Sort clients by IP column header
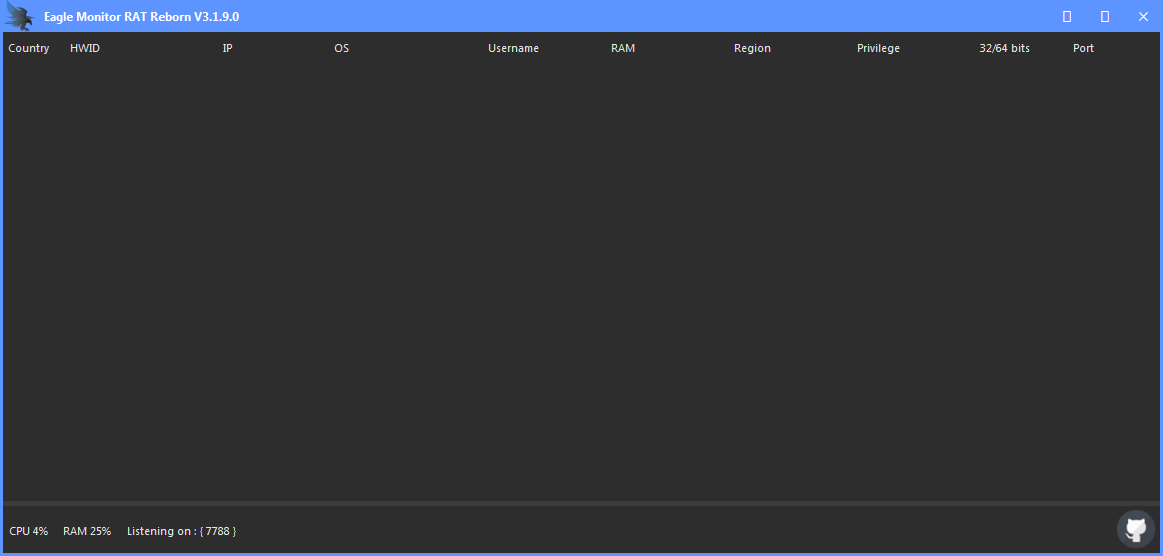The image size is (1163, 556). tap(227, 48)
